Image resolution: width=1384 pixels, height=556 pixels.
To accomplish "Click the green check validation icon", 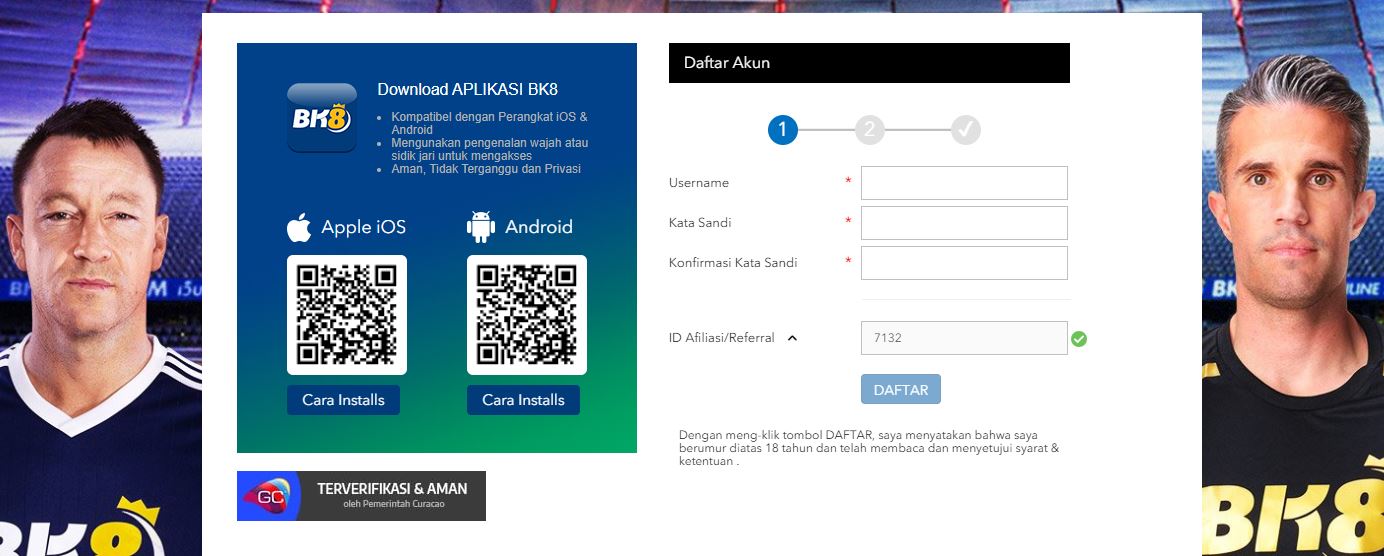I will click(1079, 339).
